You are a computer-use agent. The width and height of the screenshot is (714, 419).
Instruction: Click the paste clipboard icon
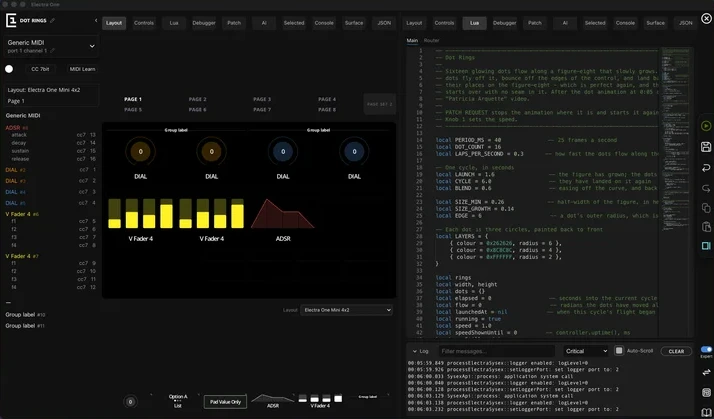(706, 227)
